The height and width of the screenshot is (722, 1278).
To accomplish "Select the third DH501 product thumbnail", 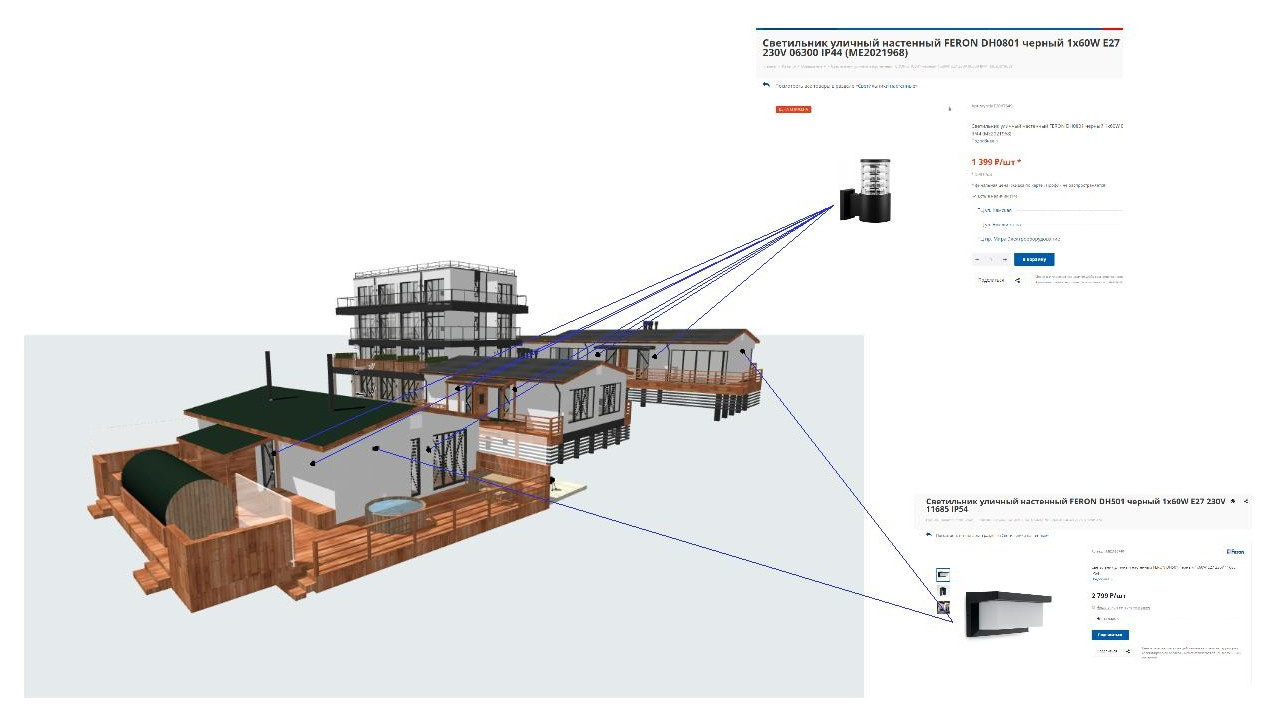I will pos(942,607).
